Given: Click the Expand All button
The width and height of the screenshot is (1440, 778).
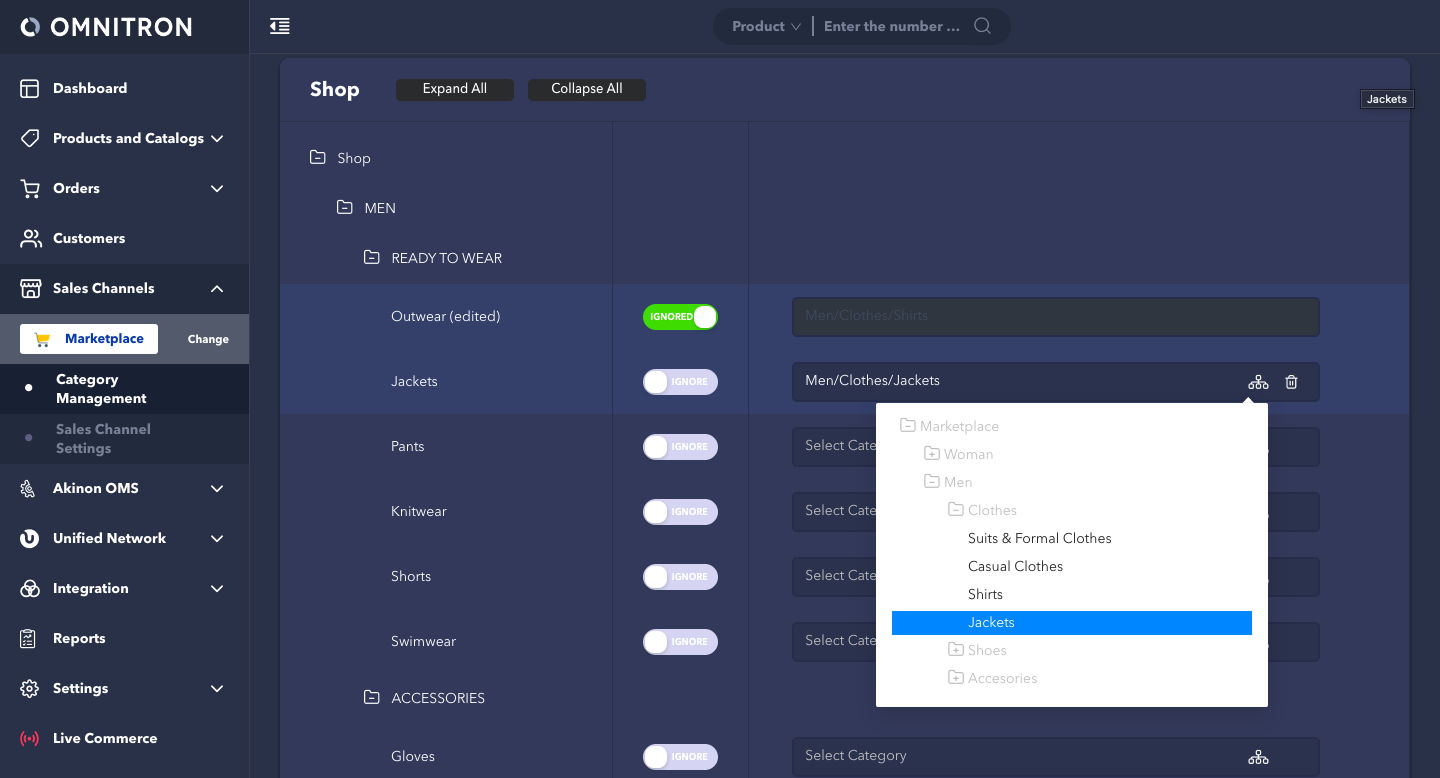Looking at the screenshot, I should [455, 89].
